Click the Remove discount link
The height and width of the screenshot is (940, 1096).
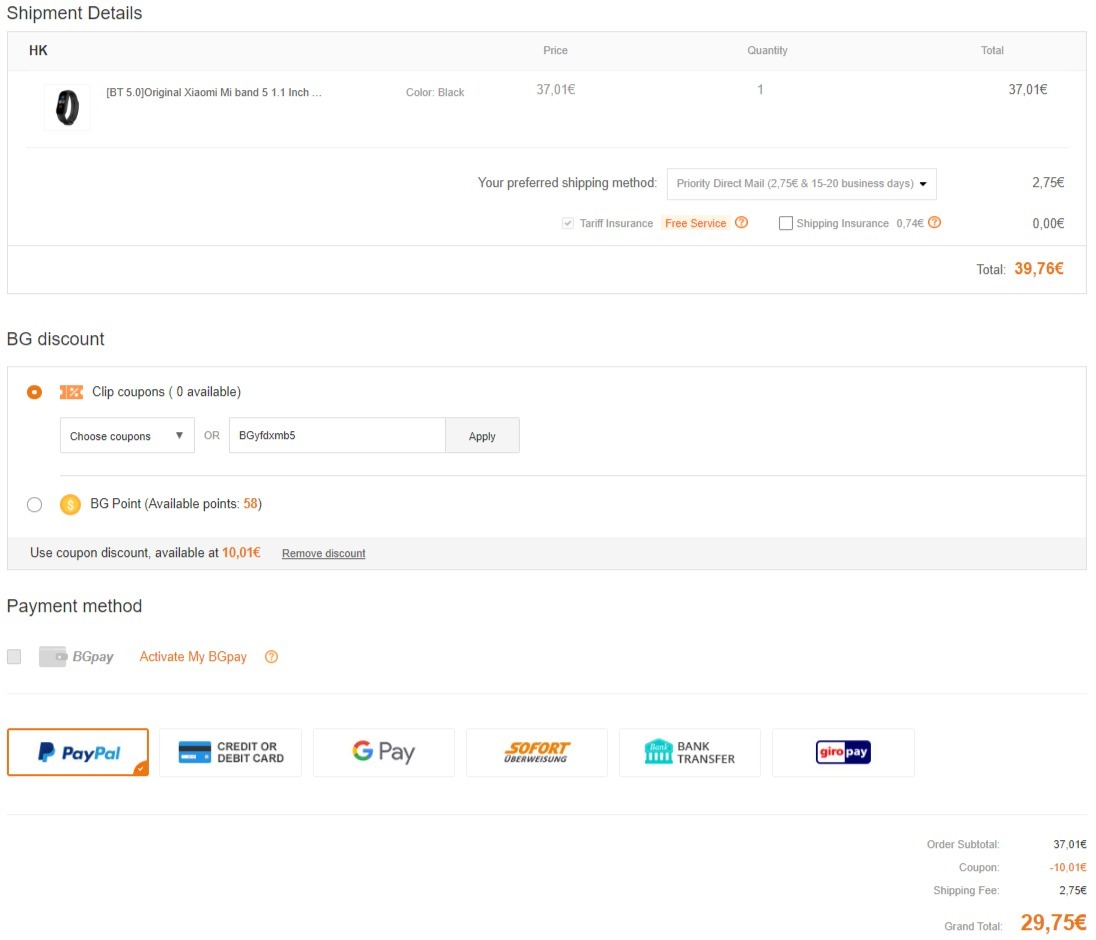[324, 553]
